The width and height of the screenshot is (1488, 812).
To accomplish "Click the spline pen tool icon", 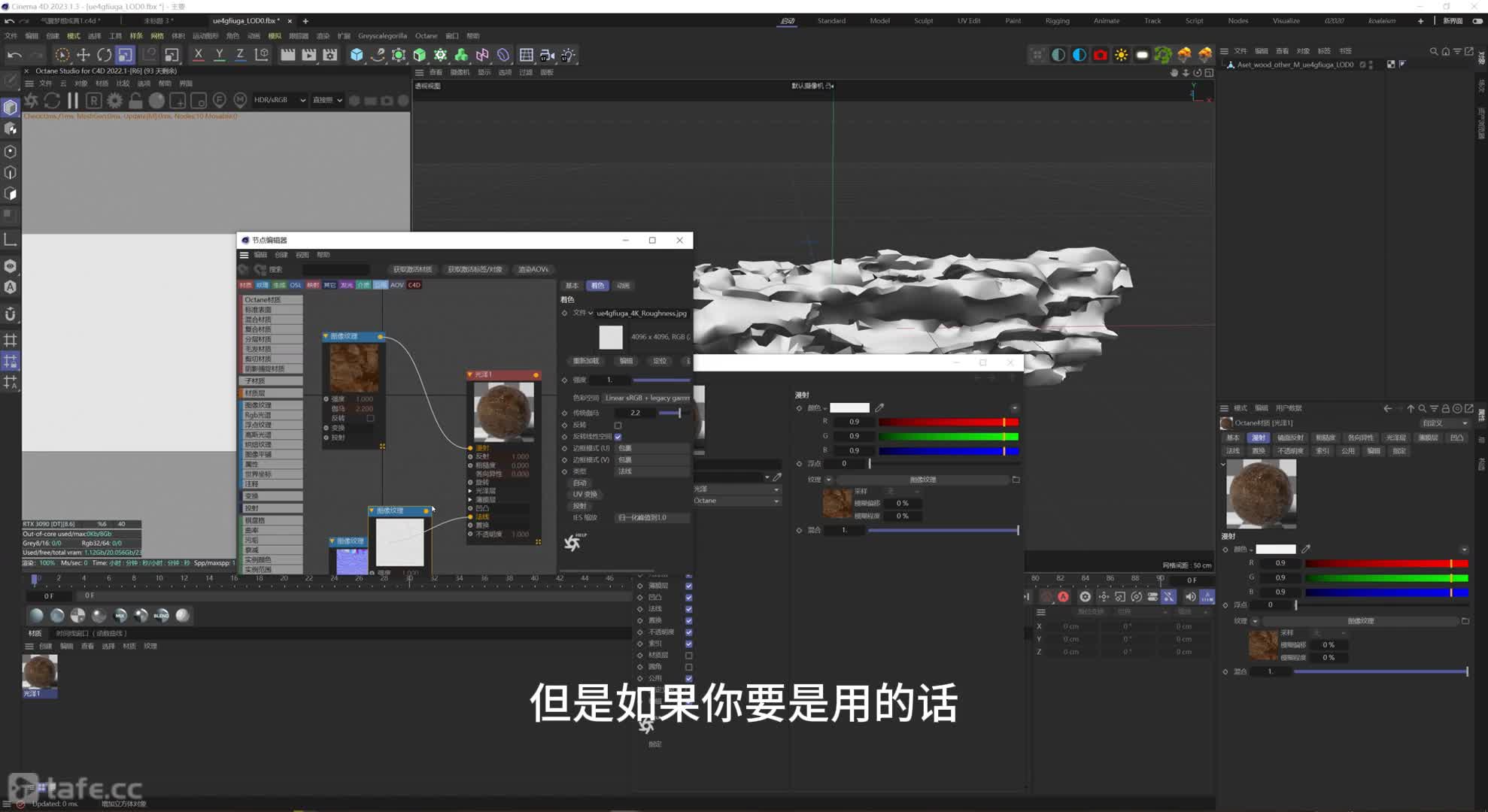I will [378, 55].
